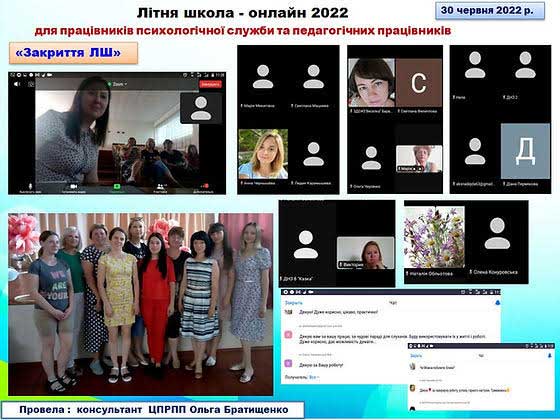Click the bell icon in larger chat

pyautogui.click(x=498, y=303)
